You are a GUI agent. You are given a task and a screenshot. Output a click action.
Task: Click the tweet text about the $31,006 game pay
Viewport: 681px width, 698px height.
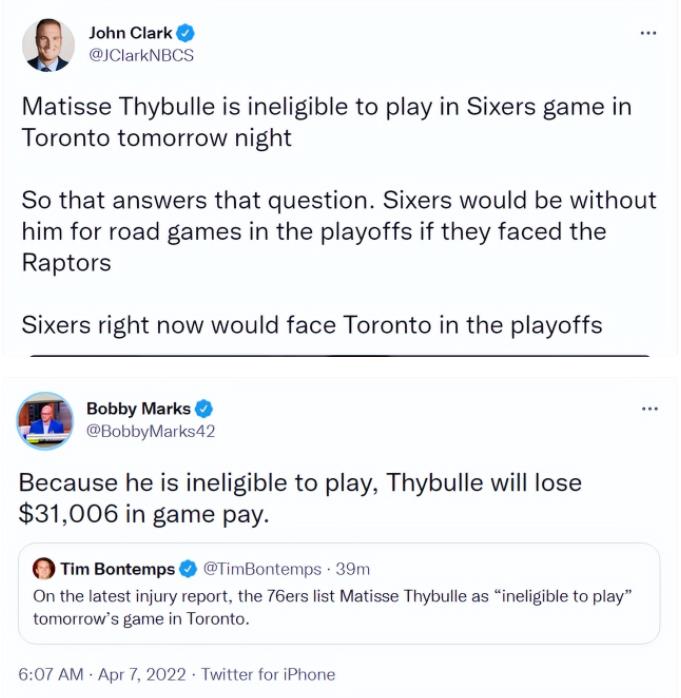click(x=300, y=498)
